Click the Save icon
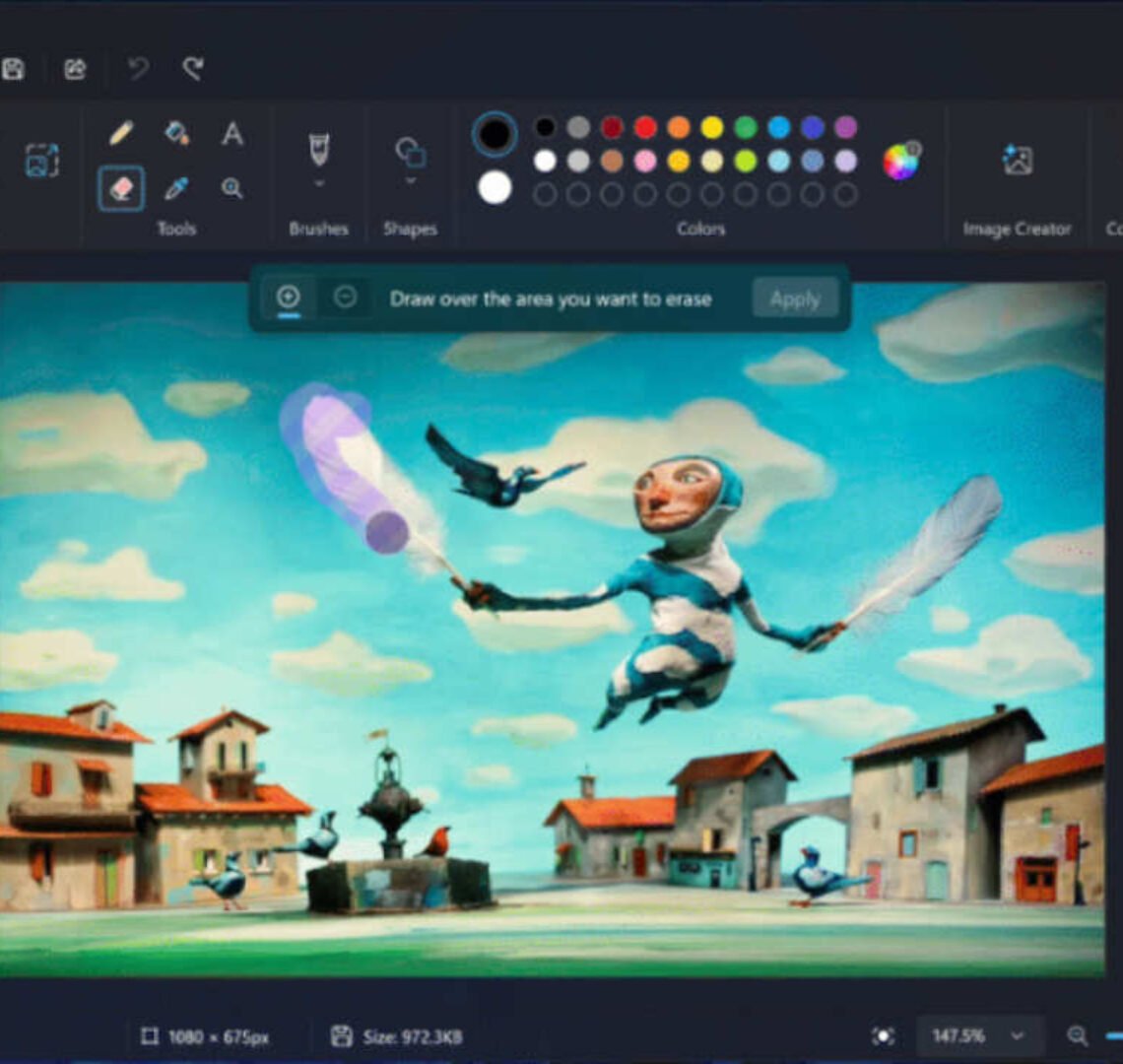 coord(14,69)
